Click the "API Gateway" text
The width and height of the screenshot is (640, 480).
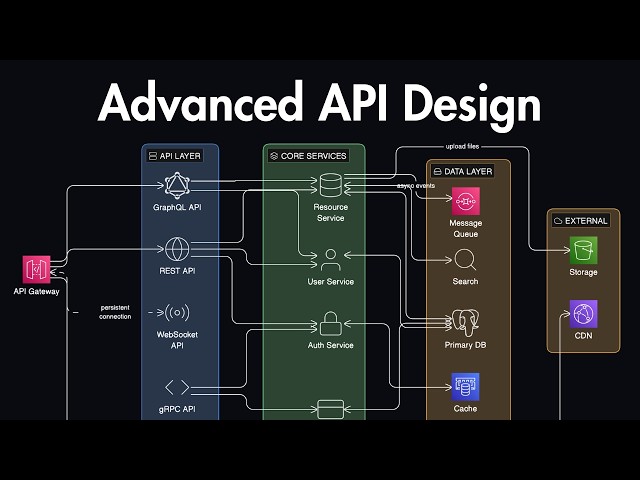36,291
